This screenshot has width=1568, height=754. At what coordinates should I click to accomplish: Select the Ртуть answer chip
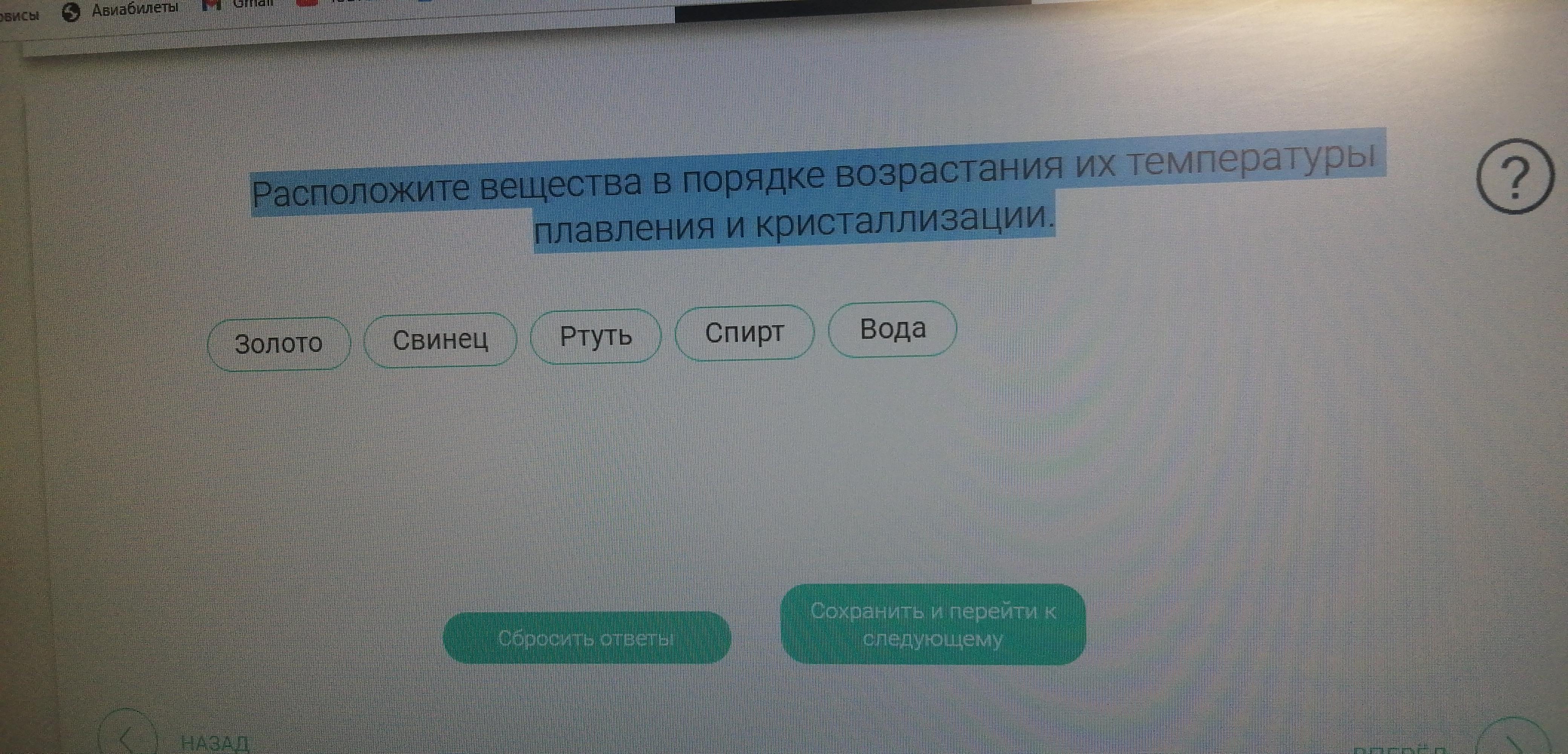point(596,336)
